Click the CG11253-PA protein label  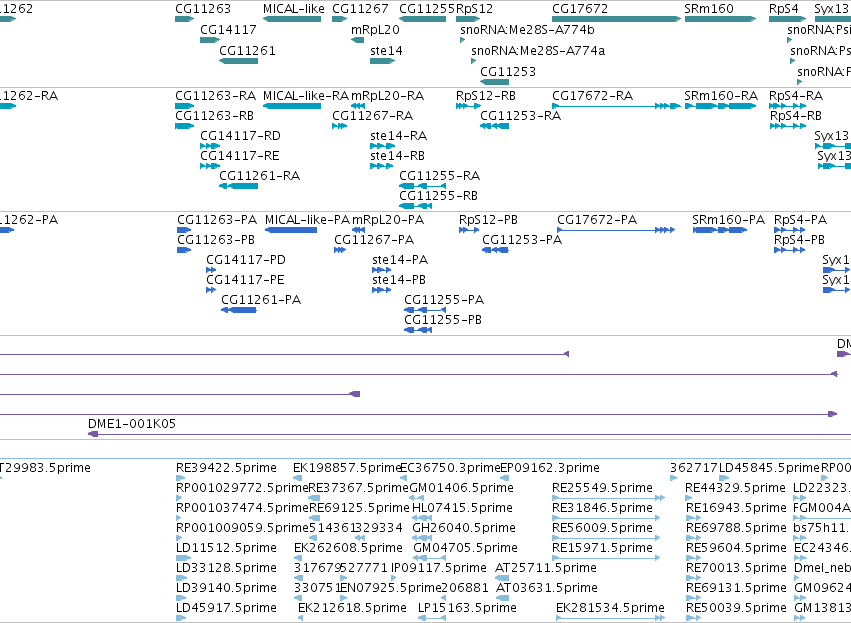pos(522,240)
